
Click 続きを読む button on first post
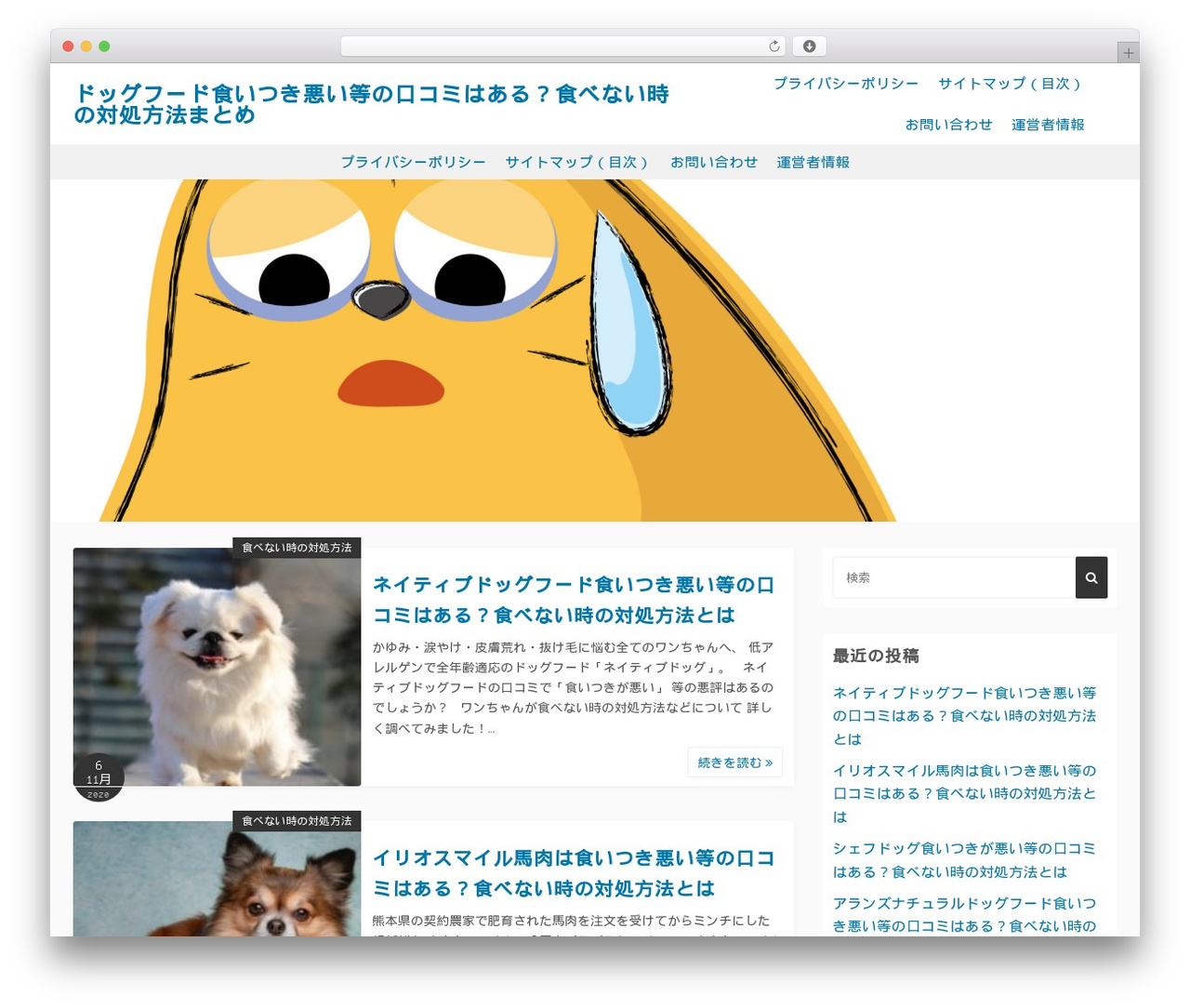coord(735,763)
